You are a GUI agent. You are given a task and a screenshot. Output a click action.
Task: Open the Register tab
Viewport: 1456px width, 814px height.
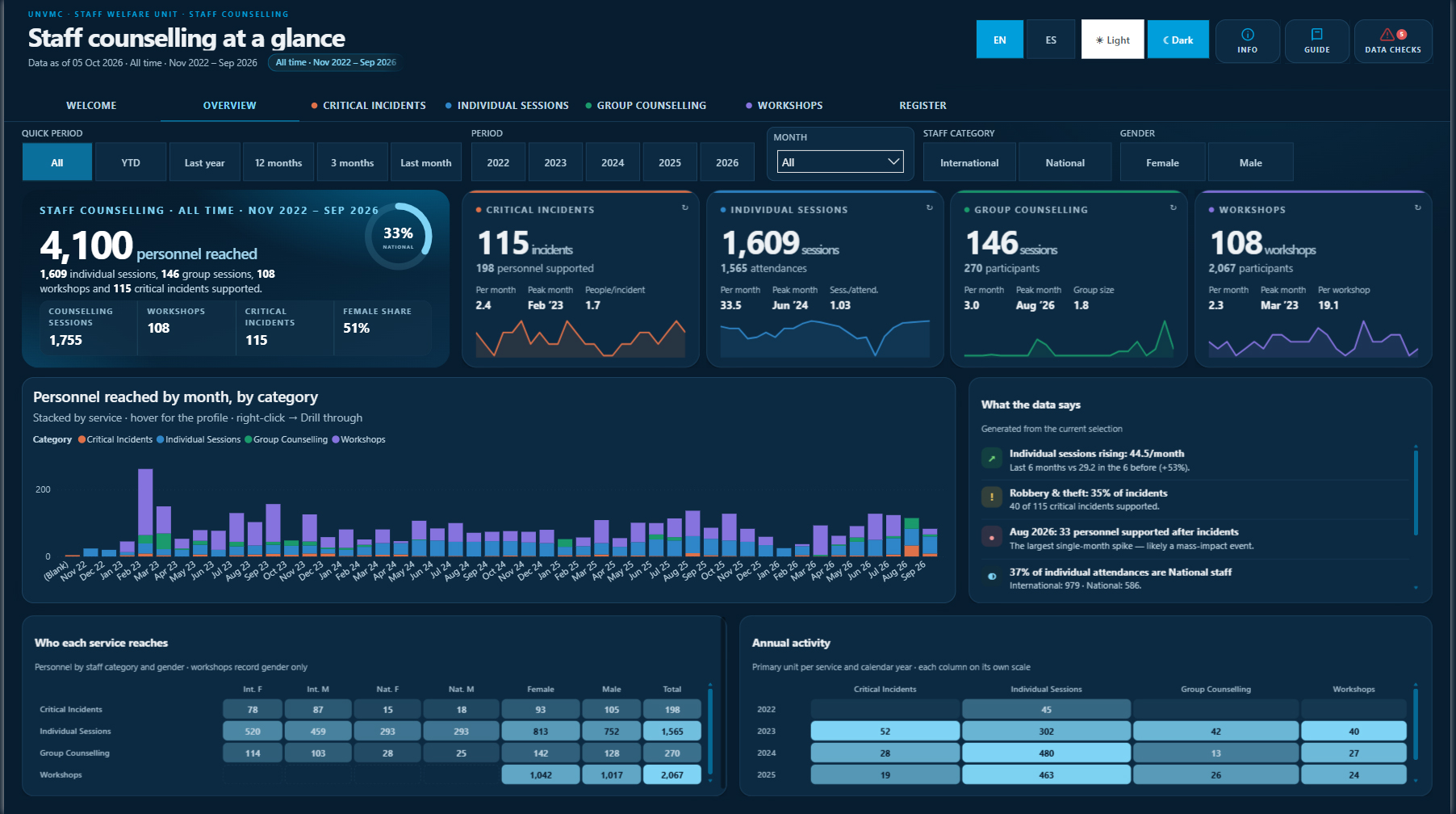(923, 106)
